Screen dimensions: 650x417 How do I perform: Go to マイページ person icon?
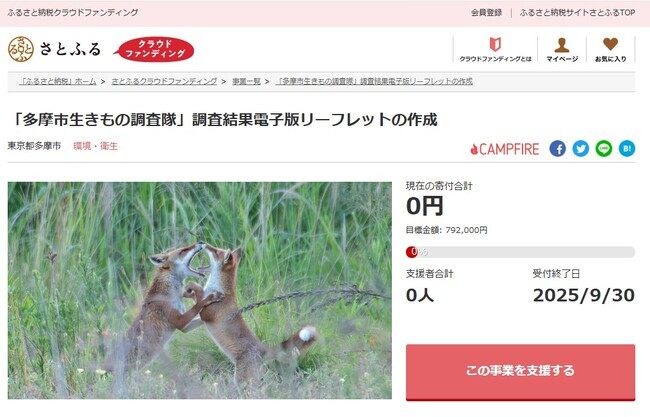[562, 49]
